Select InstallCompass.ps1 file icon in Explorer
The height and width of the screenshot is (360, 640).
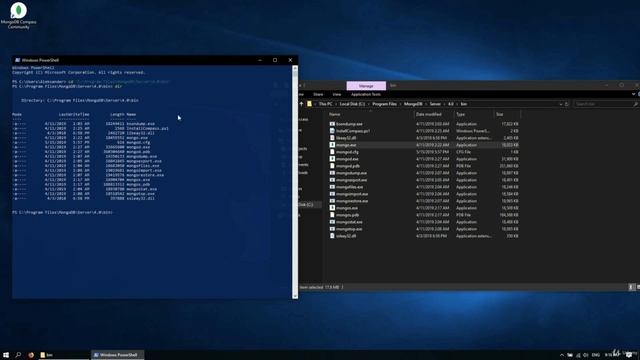[332, 131]
